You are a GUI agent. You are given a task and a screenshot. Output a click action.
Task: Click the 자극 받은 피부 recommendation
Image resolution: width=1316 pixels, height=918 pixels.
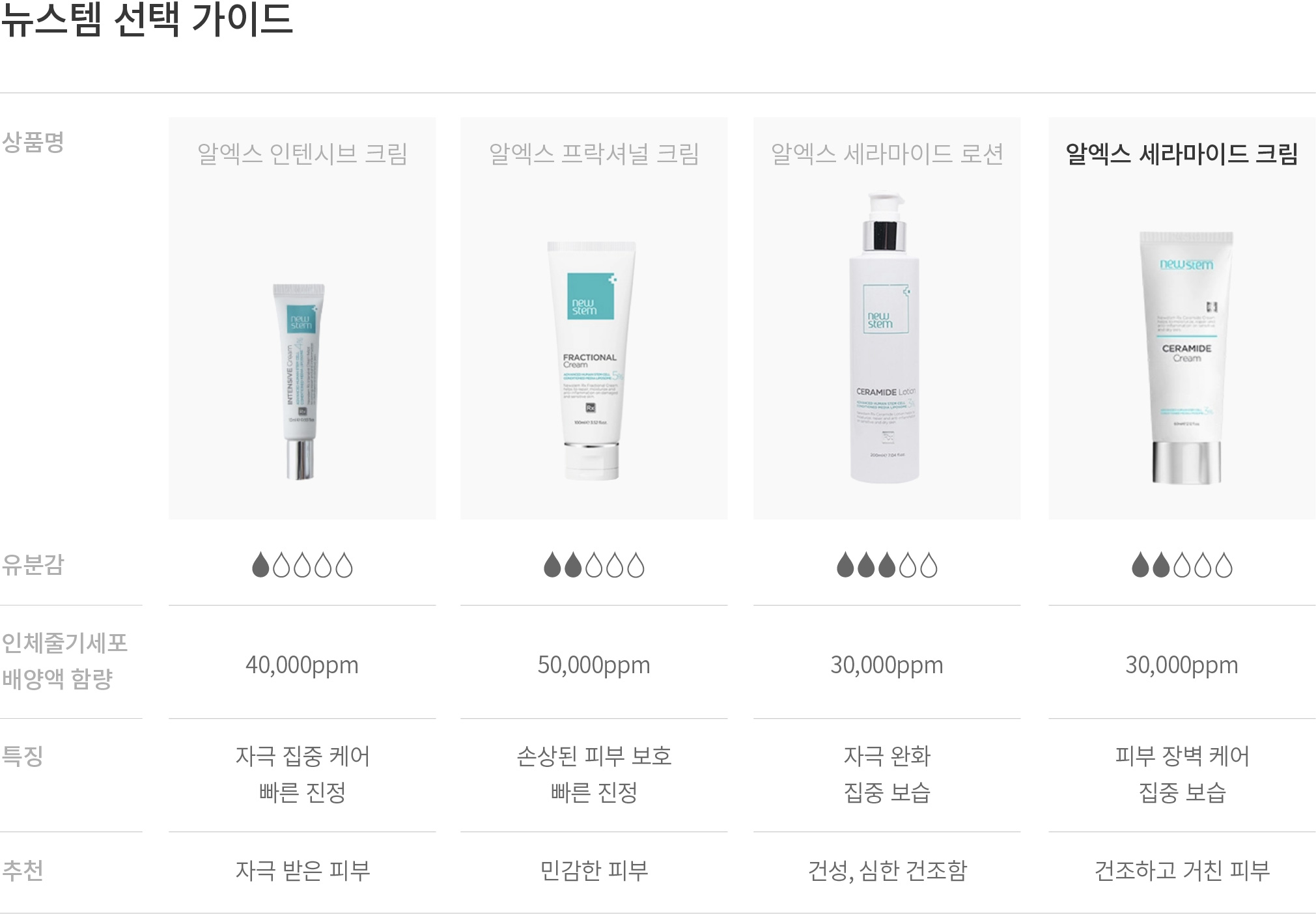[x=302, y=870]
